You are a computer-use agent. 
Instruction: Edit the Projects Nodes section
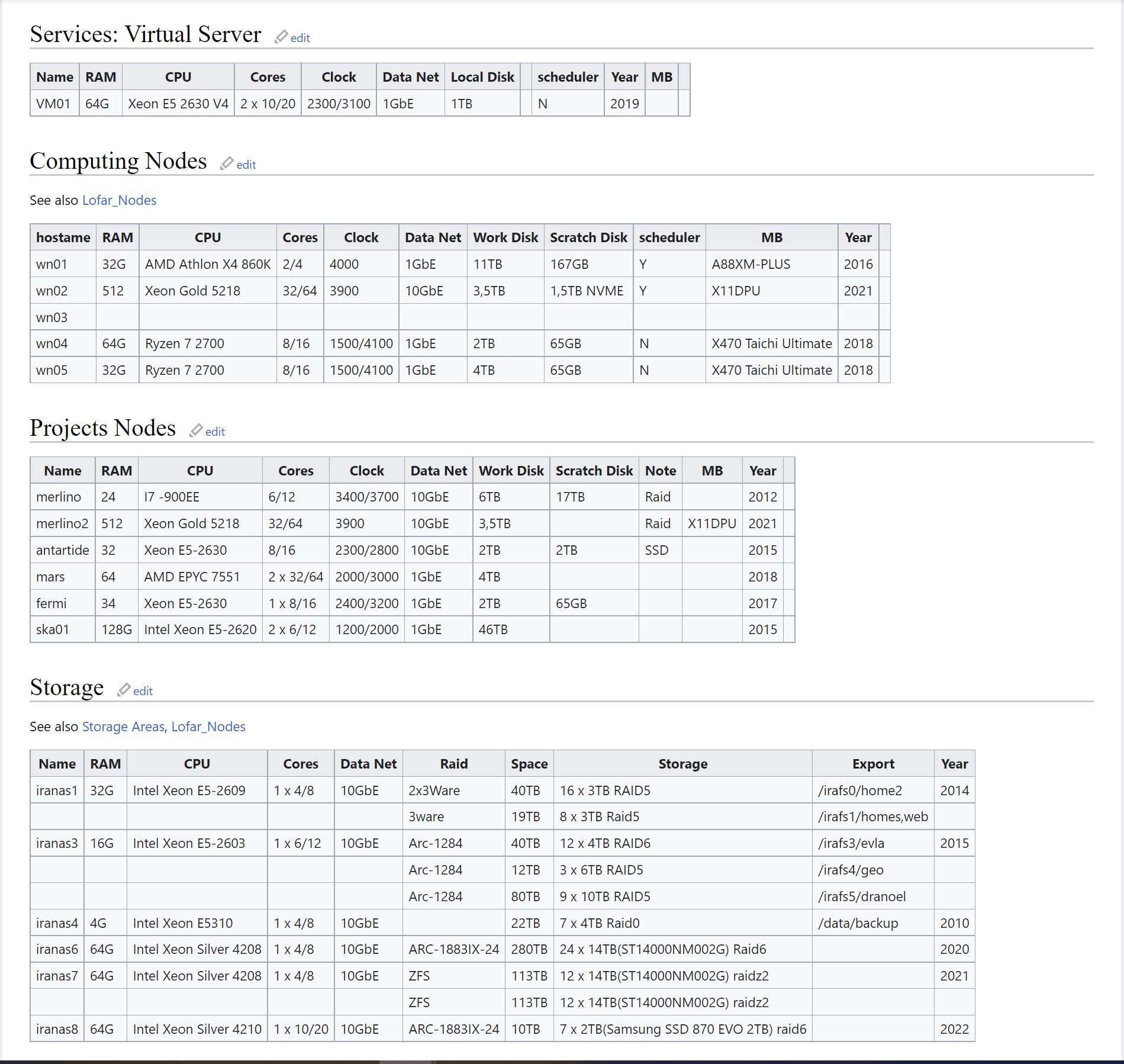pos(215,432)
